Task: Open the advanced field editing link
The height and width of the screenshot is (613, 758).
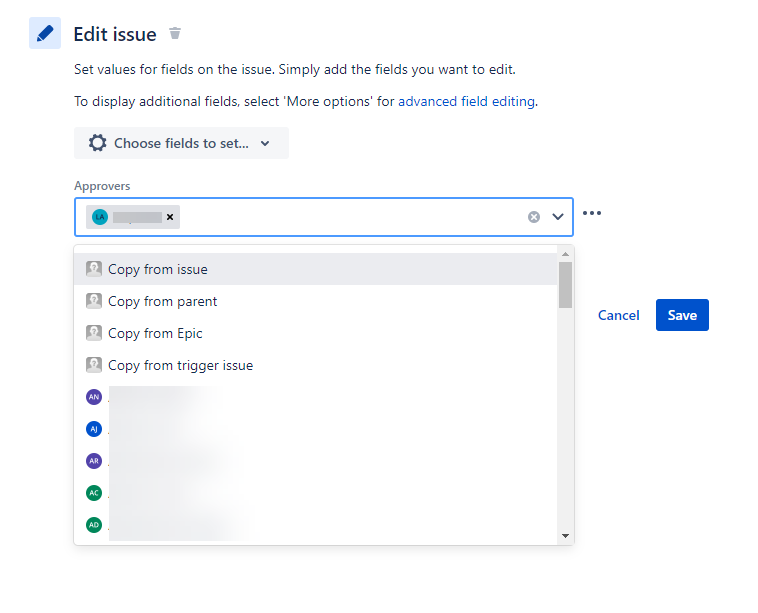Action: [466, 102]
